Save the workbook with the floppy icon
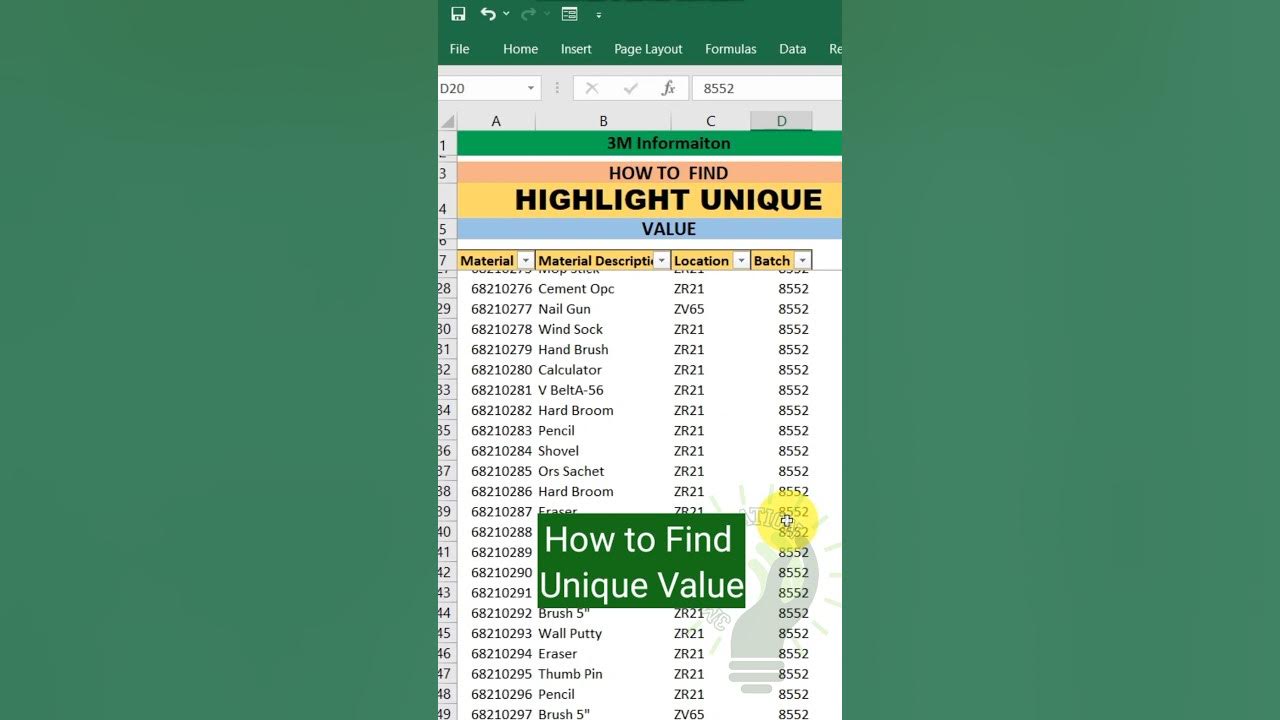Screen dimensions: 1280x720 tap(458, 14)
